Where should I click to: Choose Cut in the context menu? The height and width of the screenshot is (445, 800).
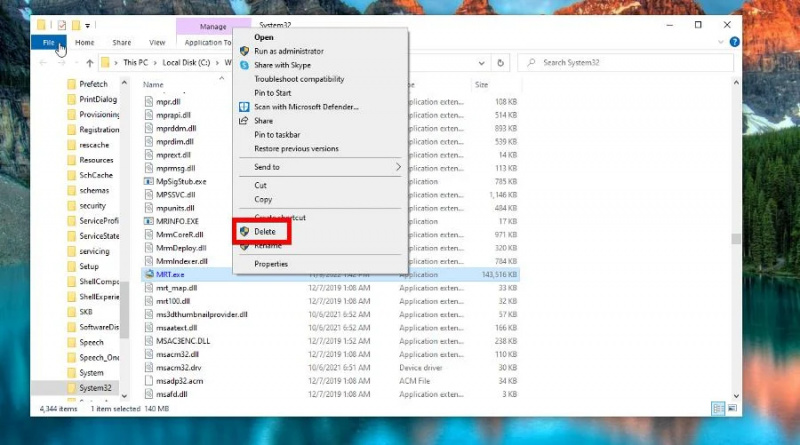pyautogui.click(x=260, y=185)
